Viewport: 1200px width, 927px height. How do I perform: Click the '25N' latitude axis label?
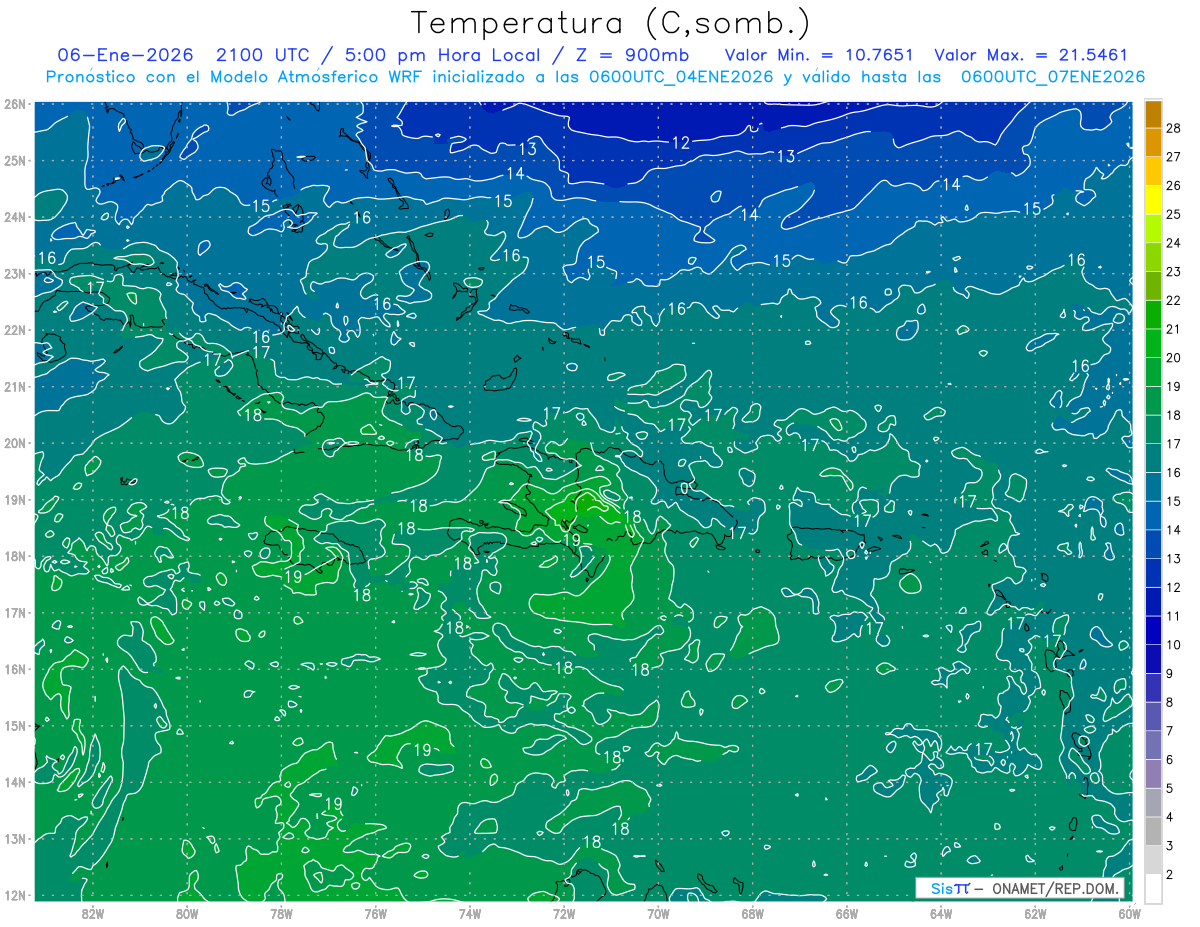click(x=15, y=160)
